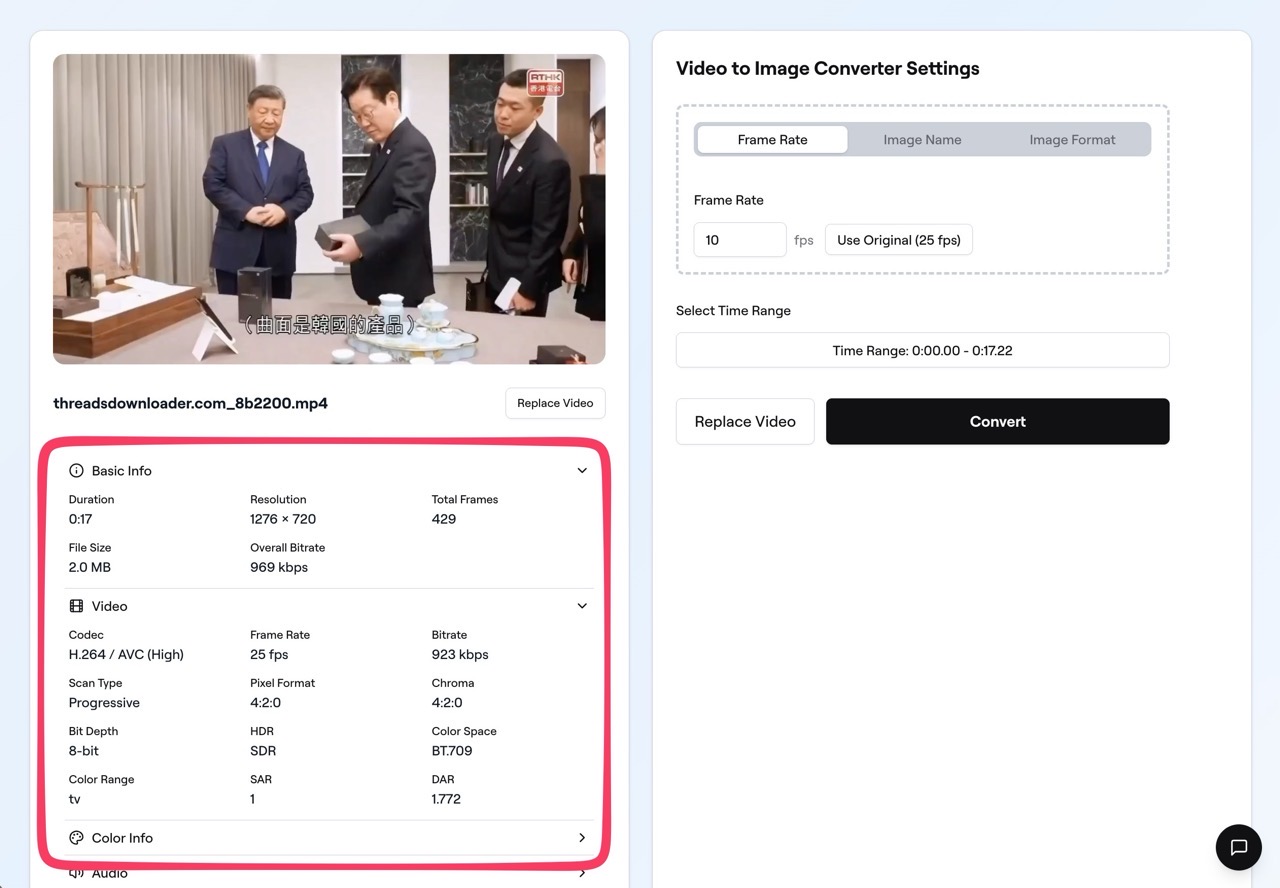Click Replace Video next to Convert
Image resolution: width=1280 pixels, height=888 pixels.
745,422
